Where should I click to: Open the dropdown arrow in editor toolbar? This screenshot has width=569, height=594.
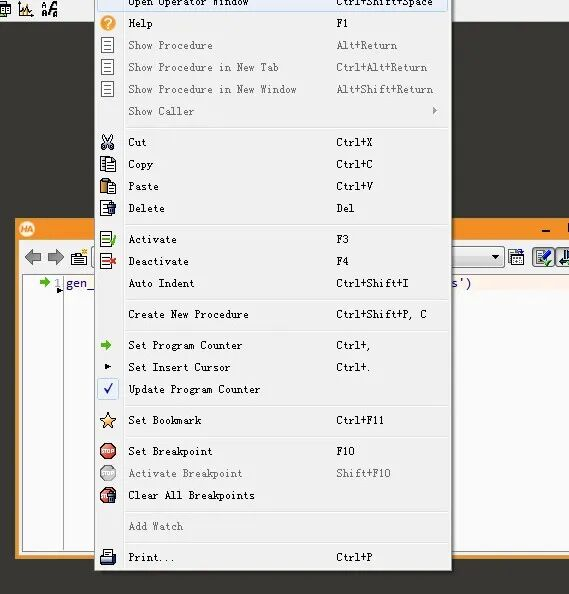(x=495, y=257)
